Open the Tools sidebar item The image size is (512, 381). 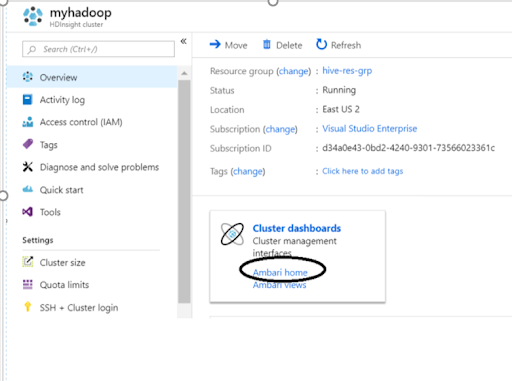tap(50, 212)
